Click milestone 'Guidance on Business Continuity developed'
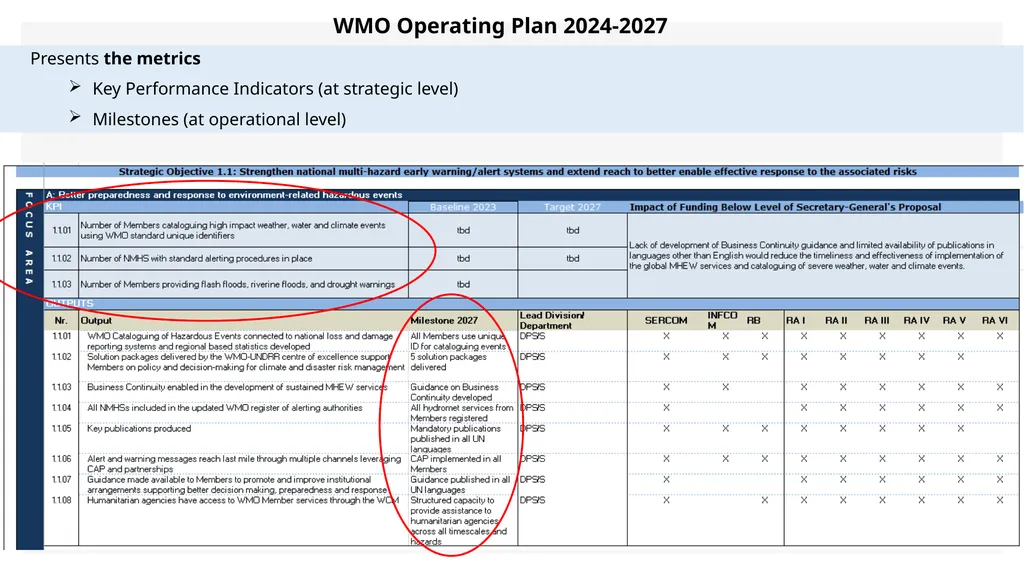Screen dimensions: 1024x575 (454, 392)
